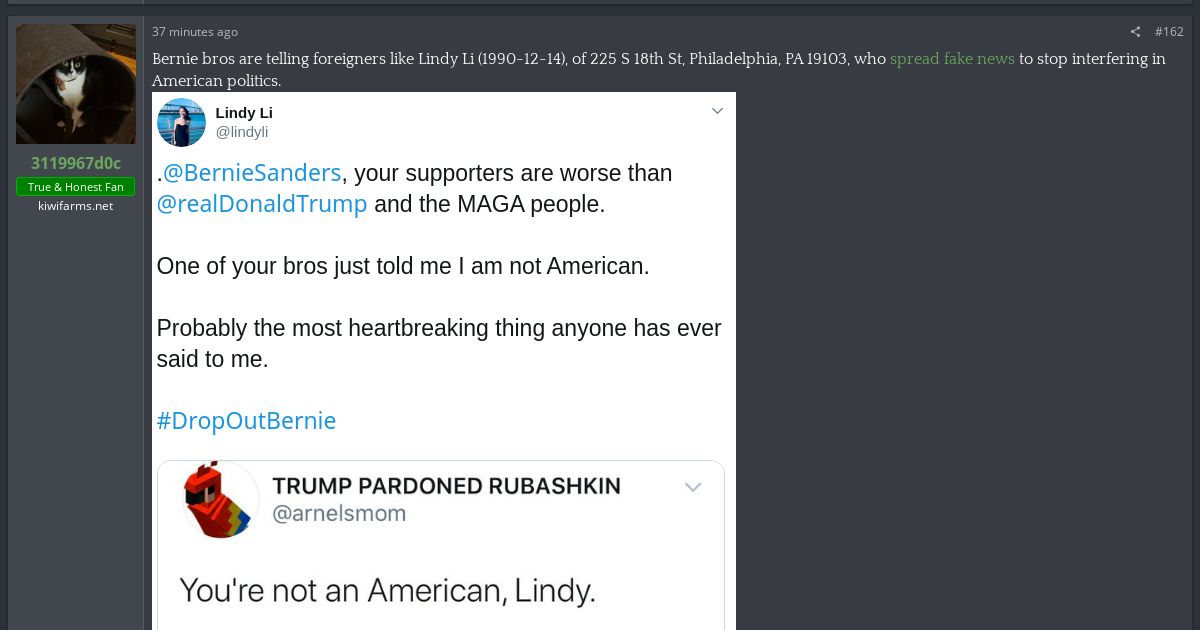The image size is (1200, 630).
Task: Click the True & Honest Fan badge
Action: pos(76,187)
